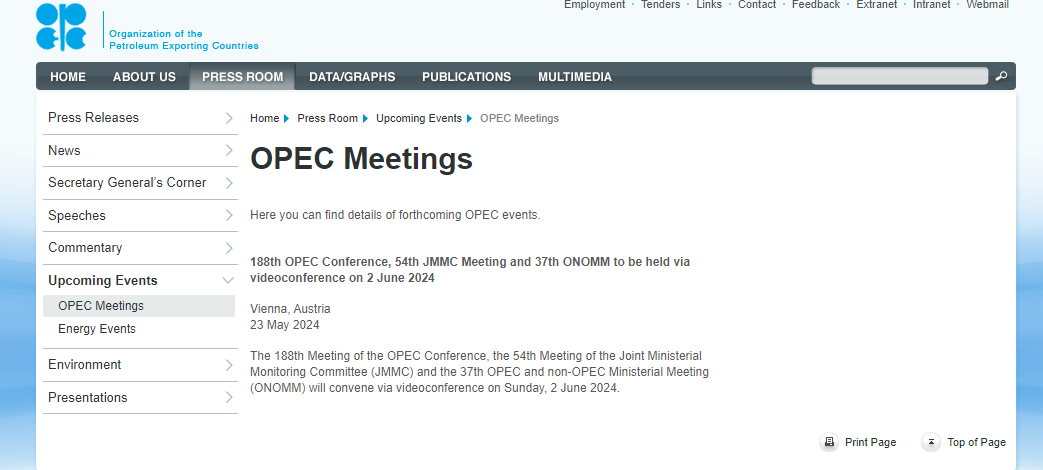The height and width of the screenshot is (470, 1043).
Task: Go to Press Room breadcrumb link
Action: pyautogui.click(x=327, y=118)
